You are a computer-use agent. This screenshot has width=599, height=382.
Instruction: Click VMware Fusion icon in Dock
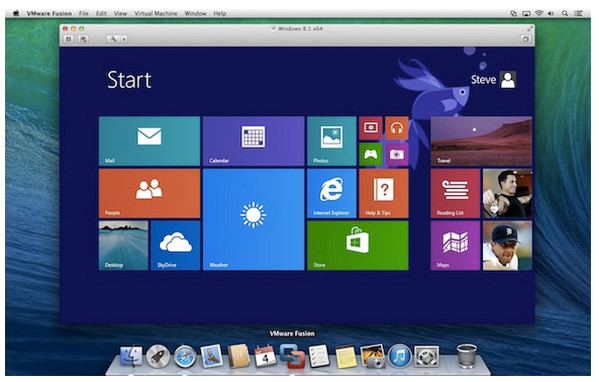tap(292, 356)
